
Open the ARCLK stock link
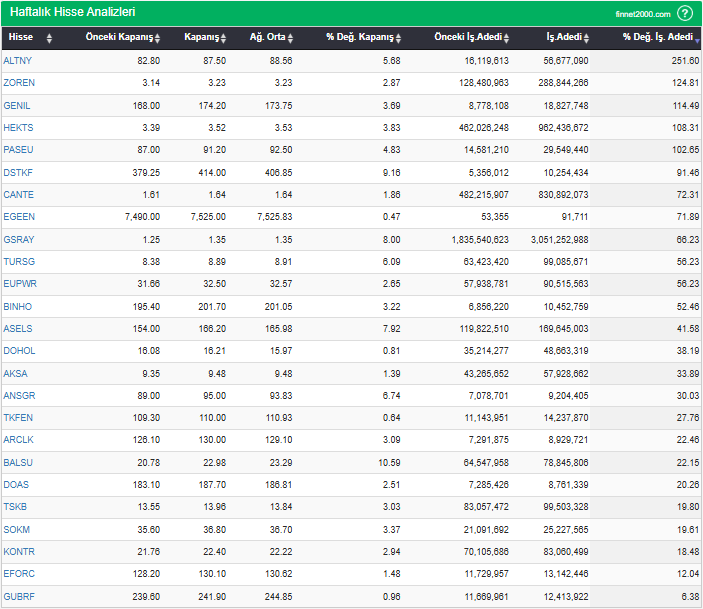pyautogui.click(x=19, y=441)
